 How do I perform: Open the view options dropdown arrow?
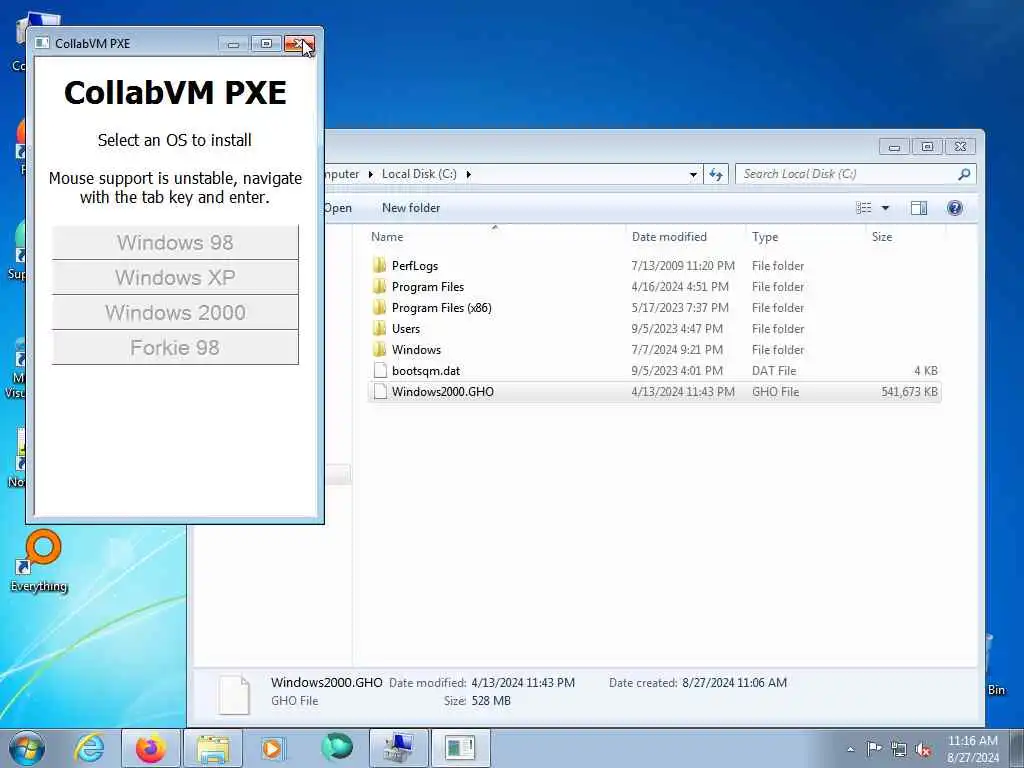click(x=886, y=208)
